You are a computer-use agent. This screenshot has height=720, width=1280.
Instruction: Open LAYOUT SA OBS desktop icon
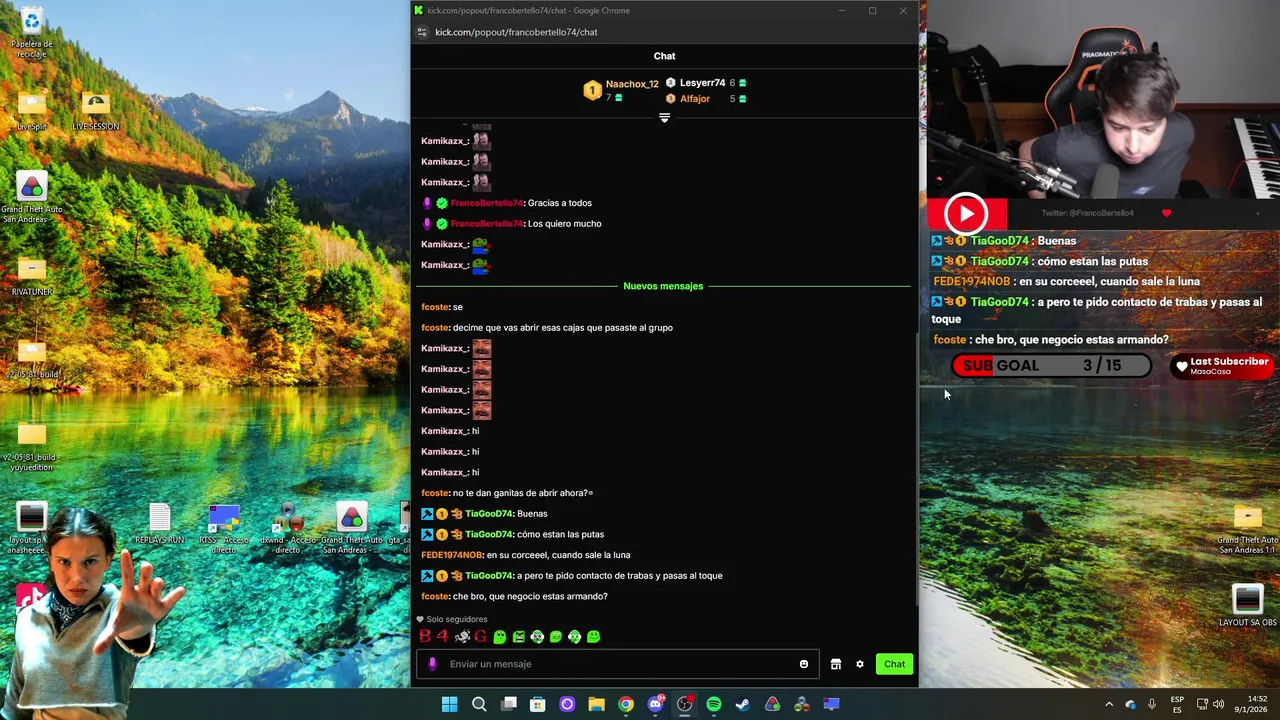[x=1247, y=606]
